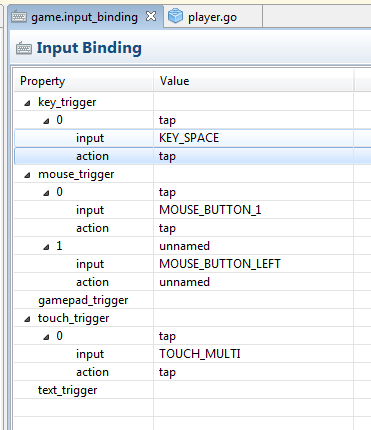The width and height of the screenshot is (371, 430).
Task: Select the game.input_binding tab
Action: click(84, 17)
